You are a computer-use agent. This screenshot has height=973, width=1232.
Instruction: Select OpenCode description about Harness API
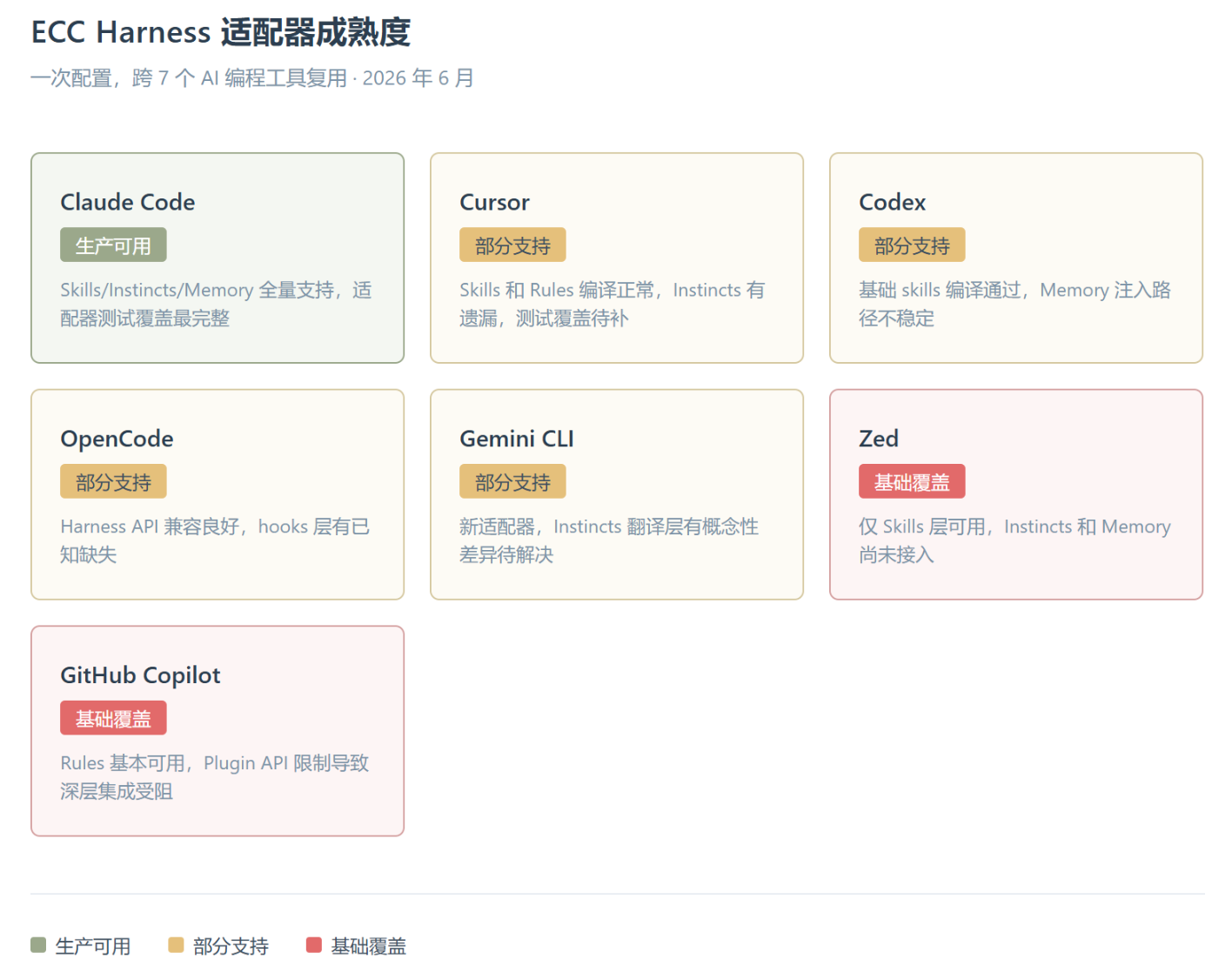point(216,540)
